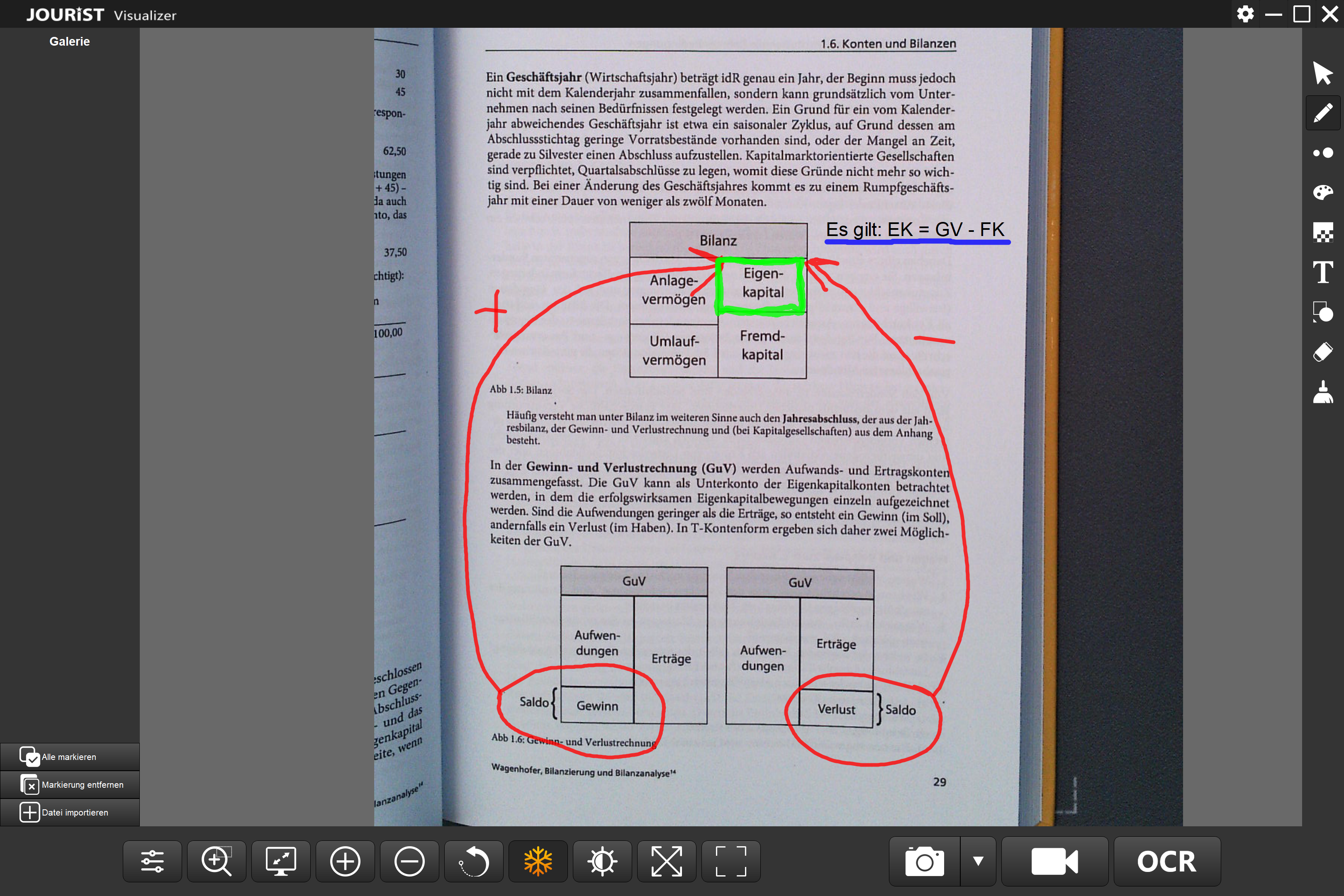Select the checkerboard mosaic tool
Viewport: 1344px width, 896px height.
[1322, 233]
